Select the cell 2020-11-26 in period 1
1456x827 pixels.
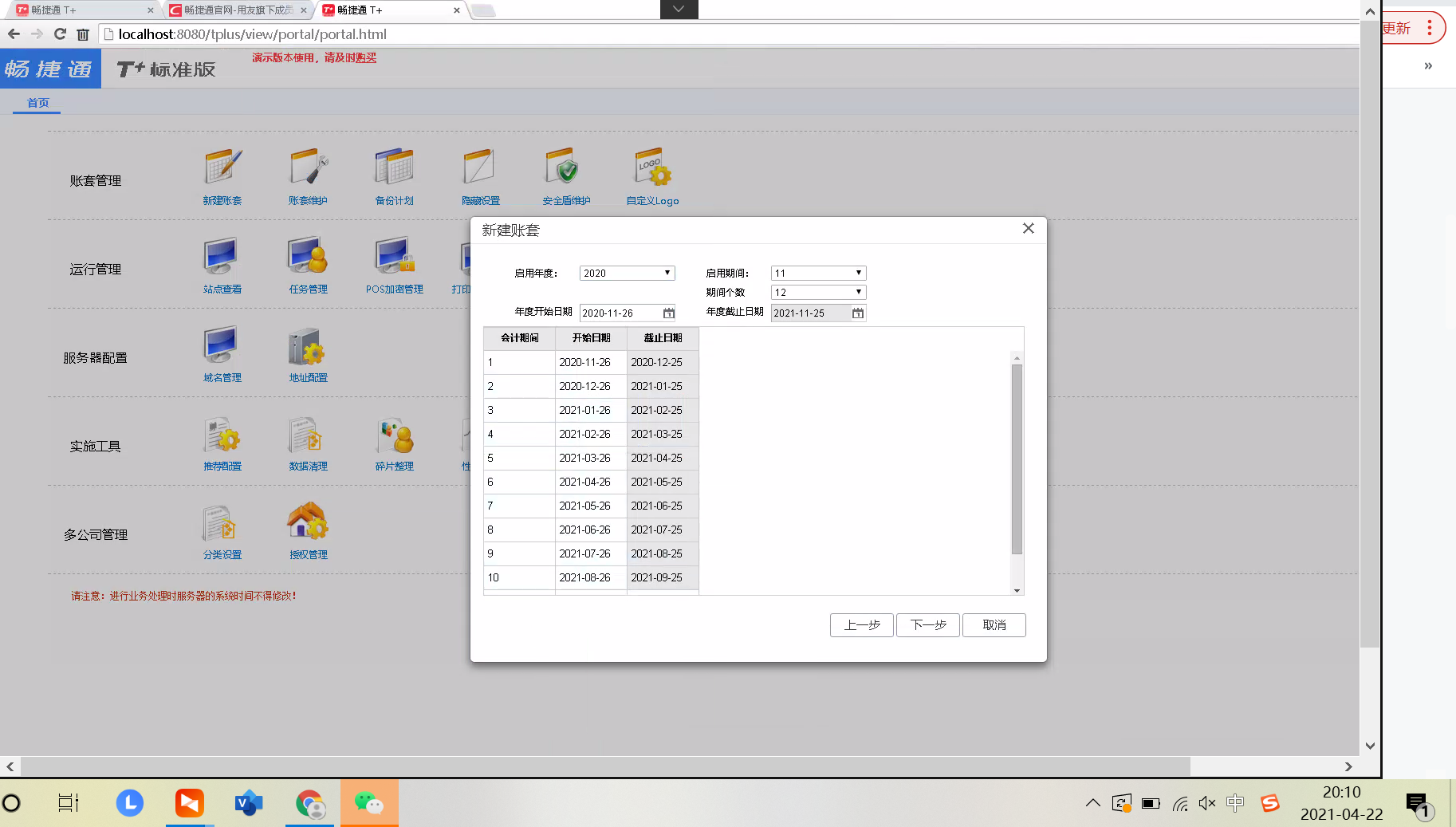point(591,362)
